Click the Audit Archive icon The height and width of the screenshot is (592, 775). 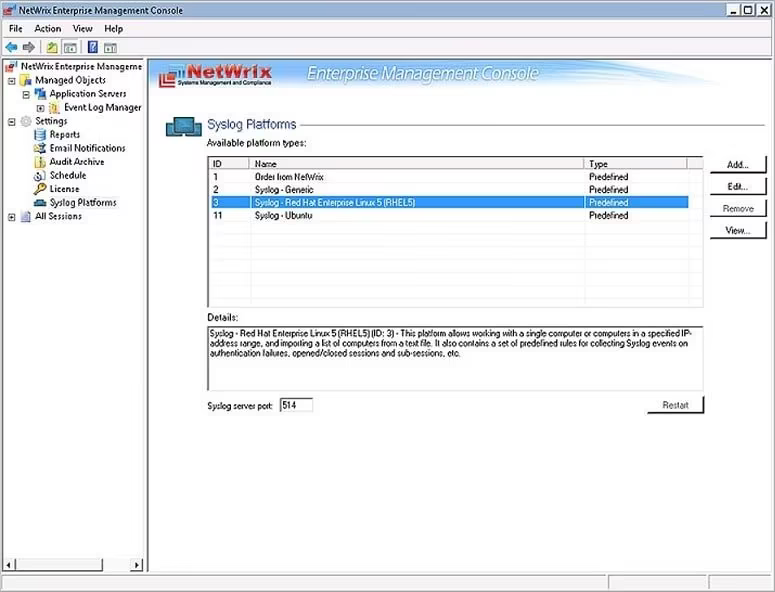coord(40,162)
